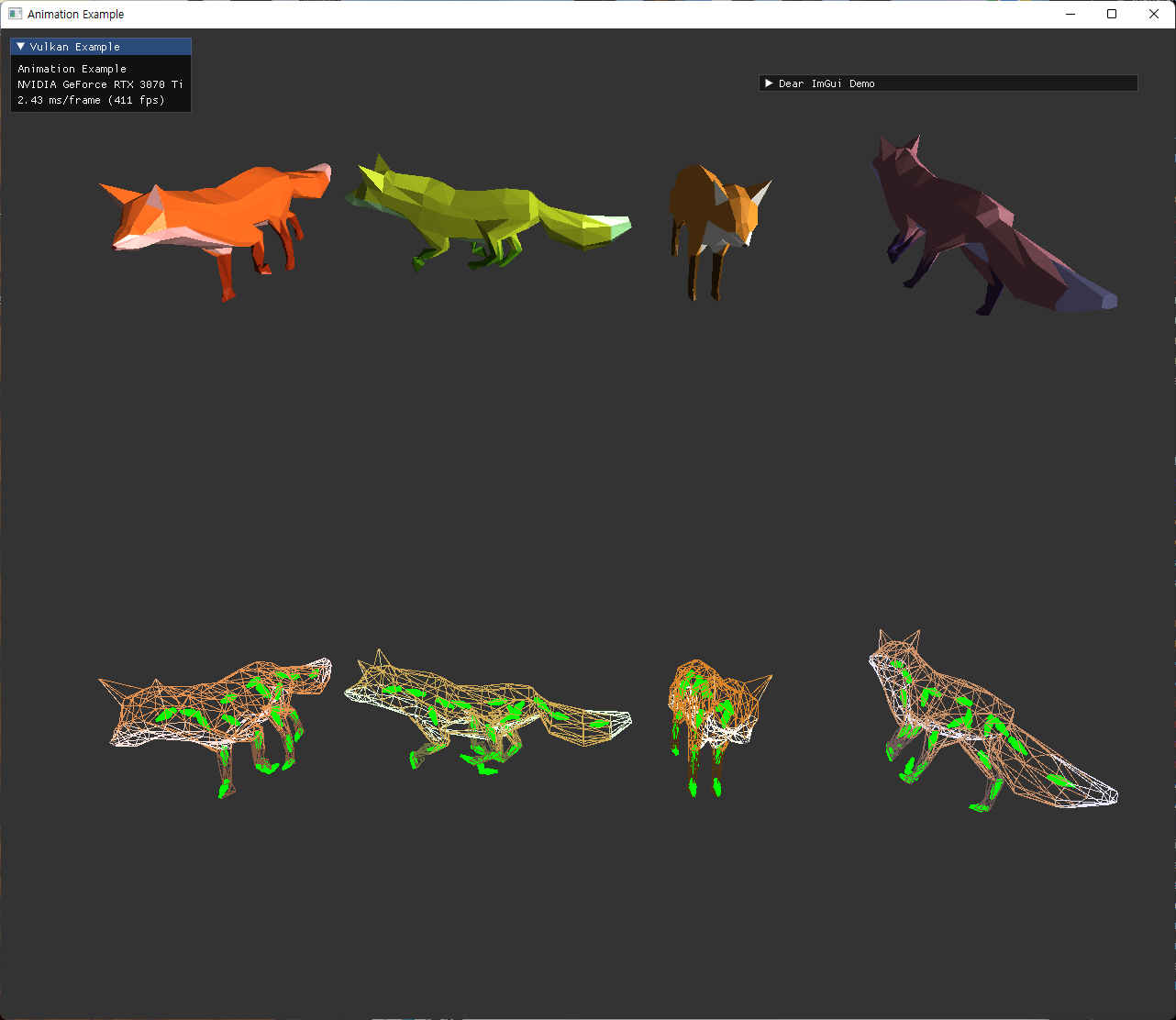This screenshot has width=1176, height=1020.
Task: Select the Vulkan Example title bar text
Action: click(x=75, y=47)
